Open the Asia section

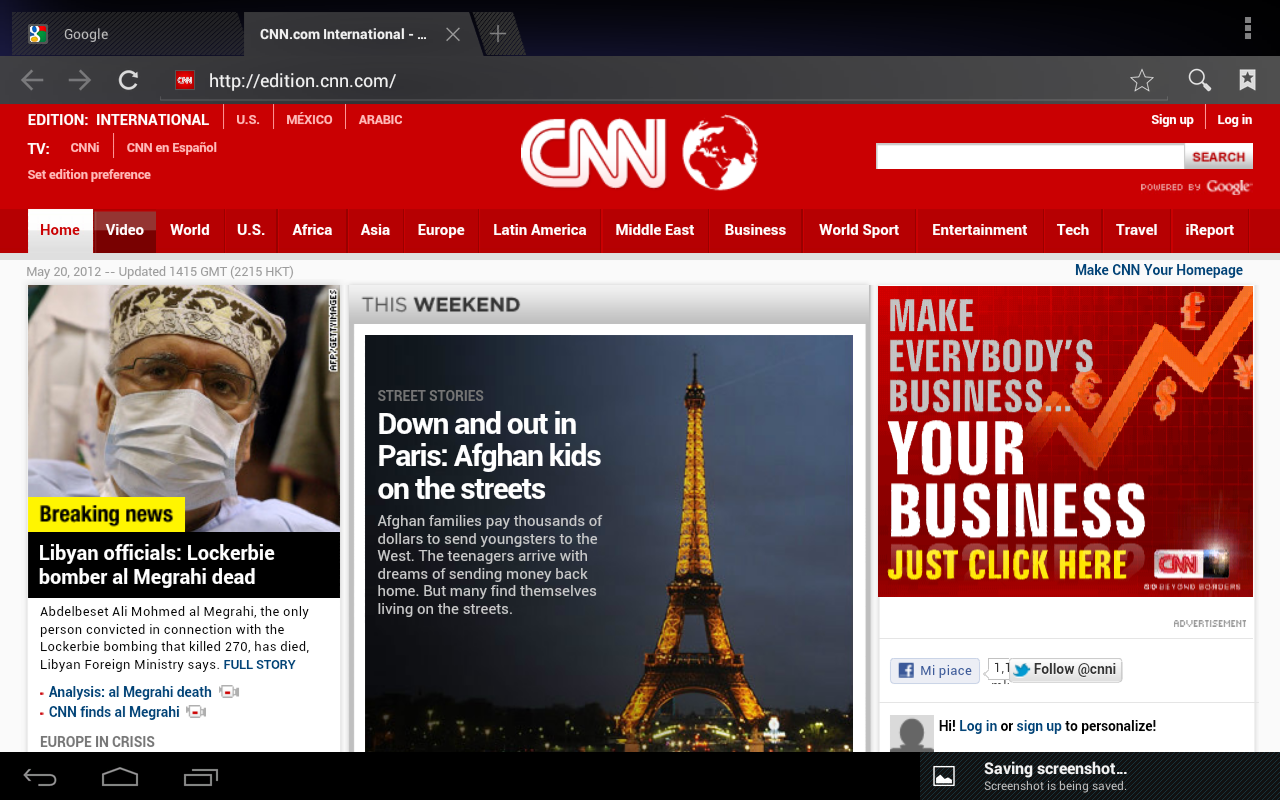coord(375,230)
